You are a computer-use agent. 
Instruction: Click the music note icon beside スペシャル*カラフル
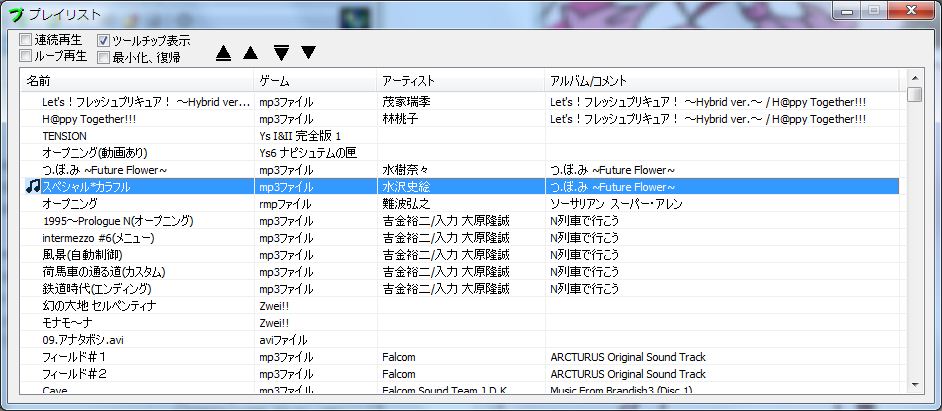click(x=32, y=186)
